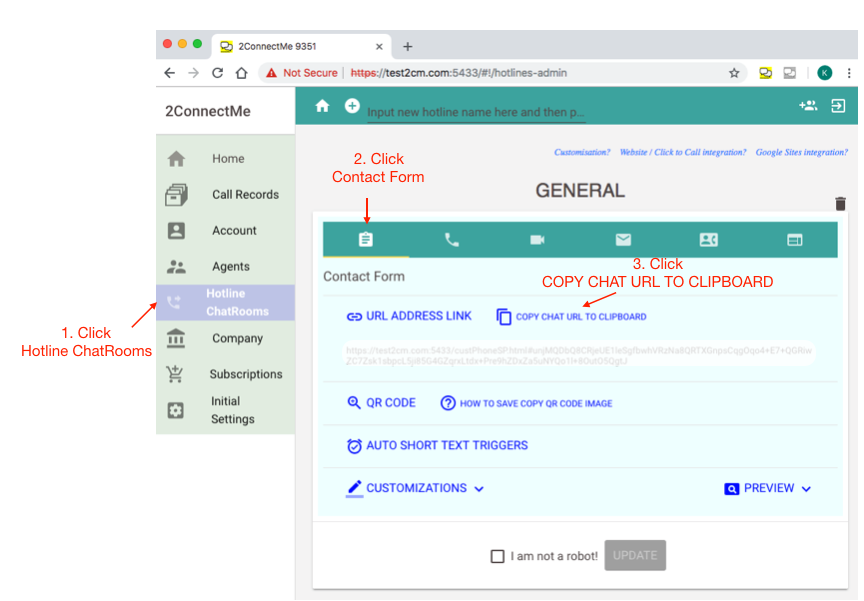864x601 pixels.
Task: Click the Not Secure warning indicator
Action: 302,73
